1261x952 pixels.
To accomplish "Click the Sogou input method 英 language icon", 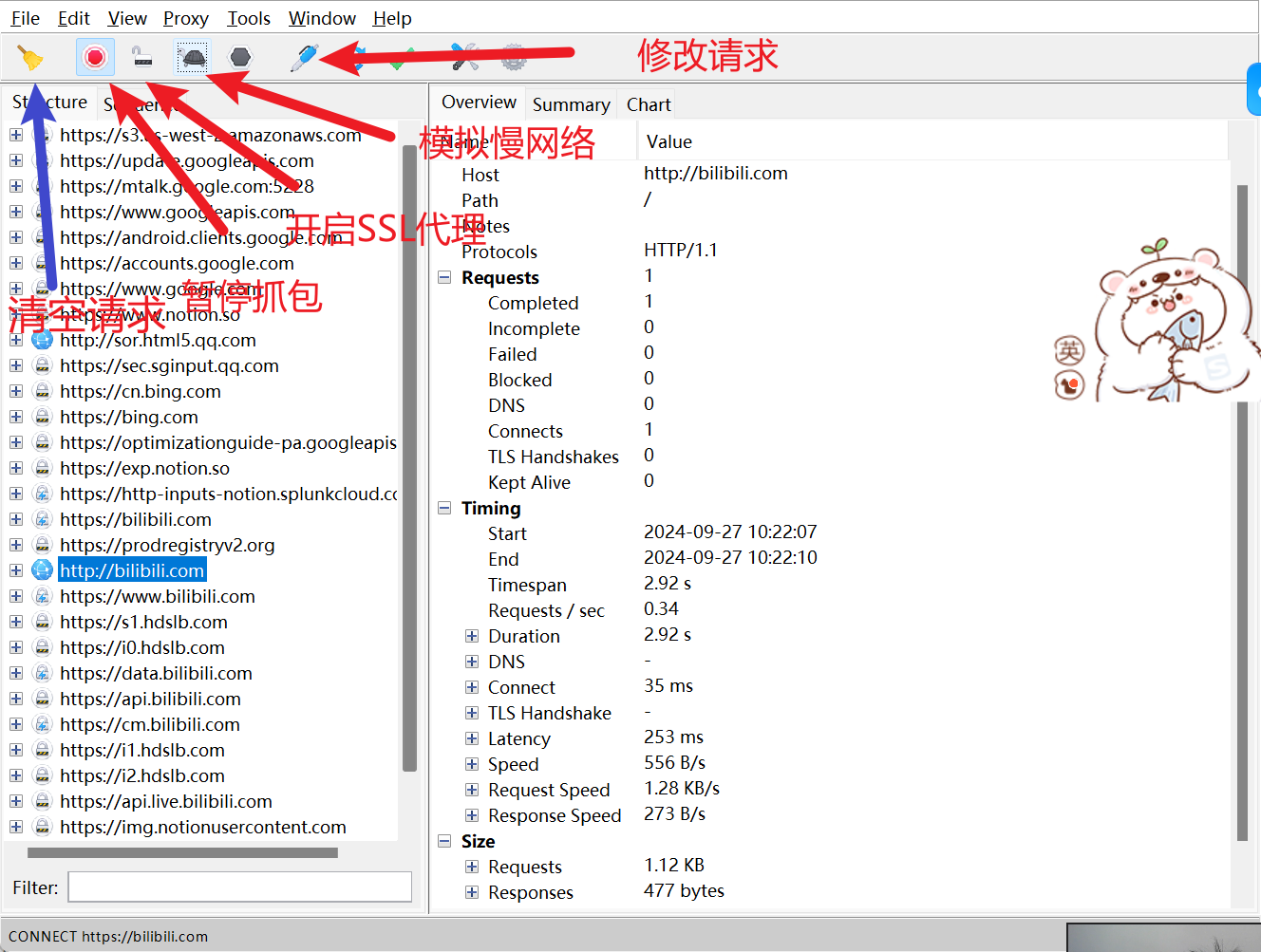I will point(1070,351).
